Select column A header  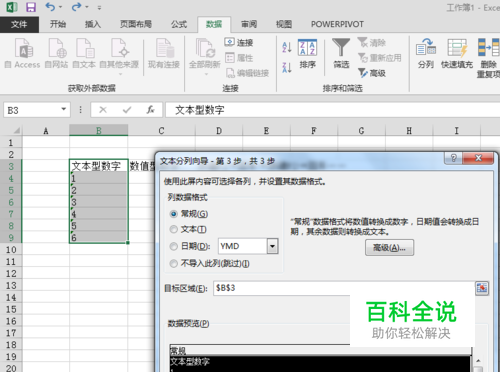coord(46,131)
